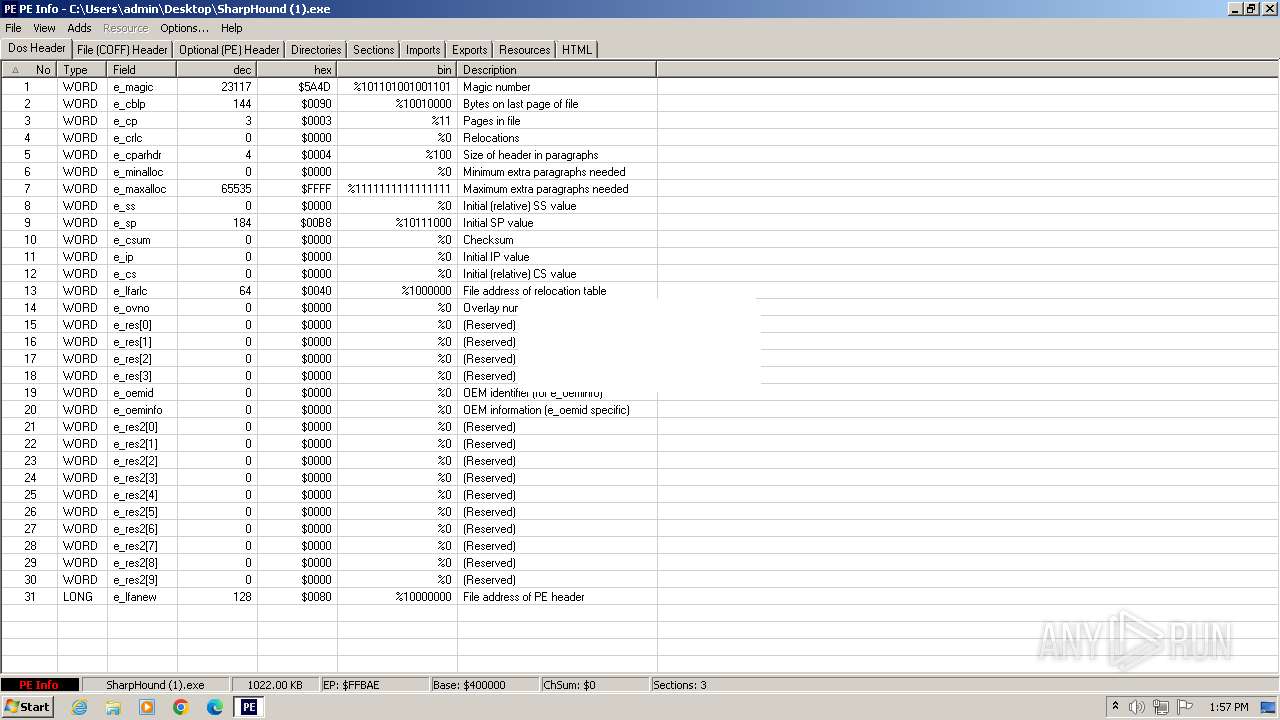Switch to the Exports tab

point(469,50)
